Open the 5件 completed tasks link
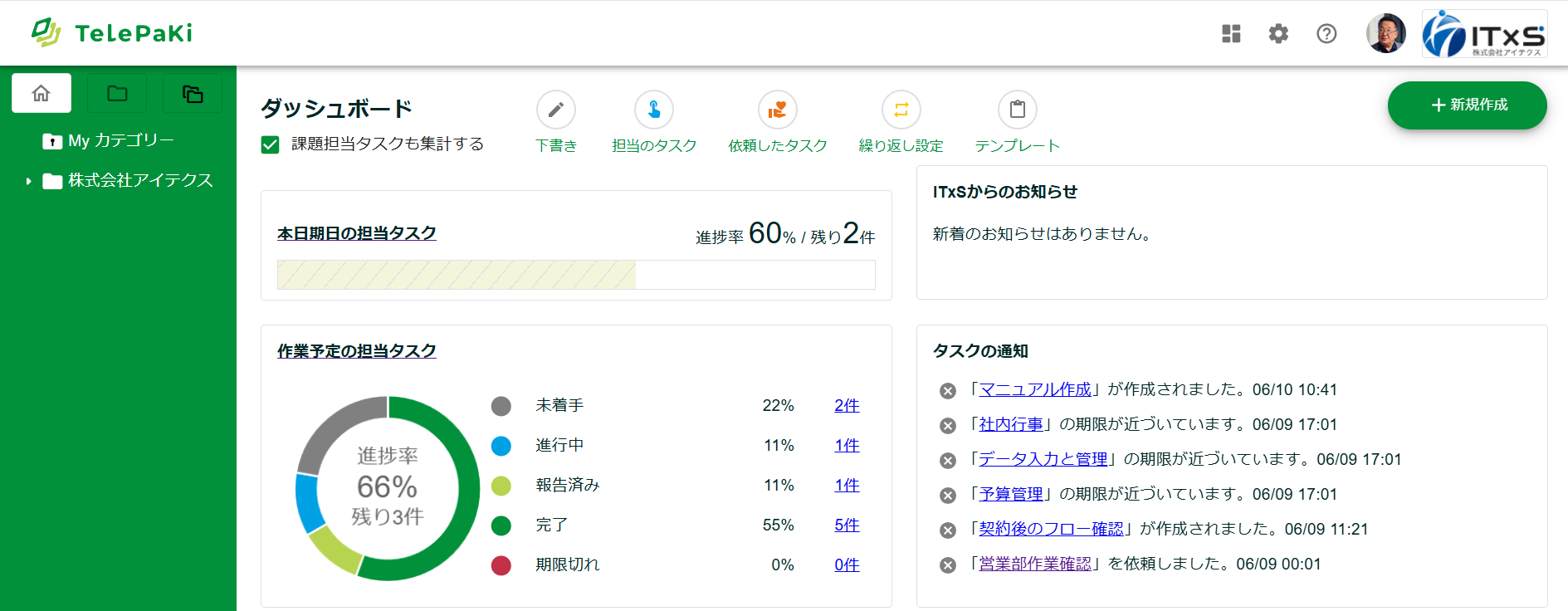 tap(846, 525)
